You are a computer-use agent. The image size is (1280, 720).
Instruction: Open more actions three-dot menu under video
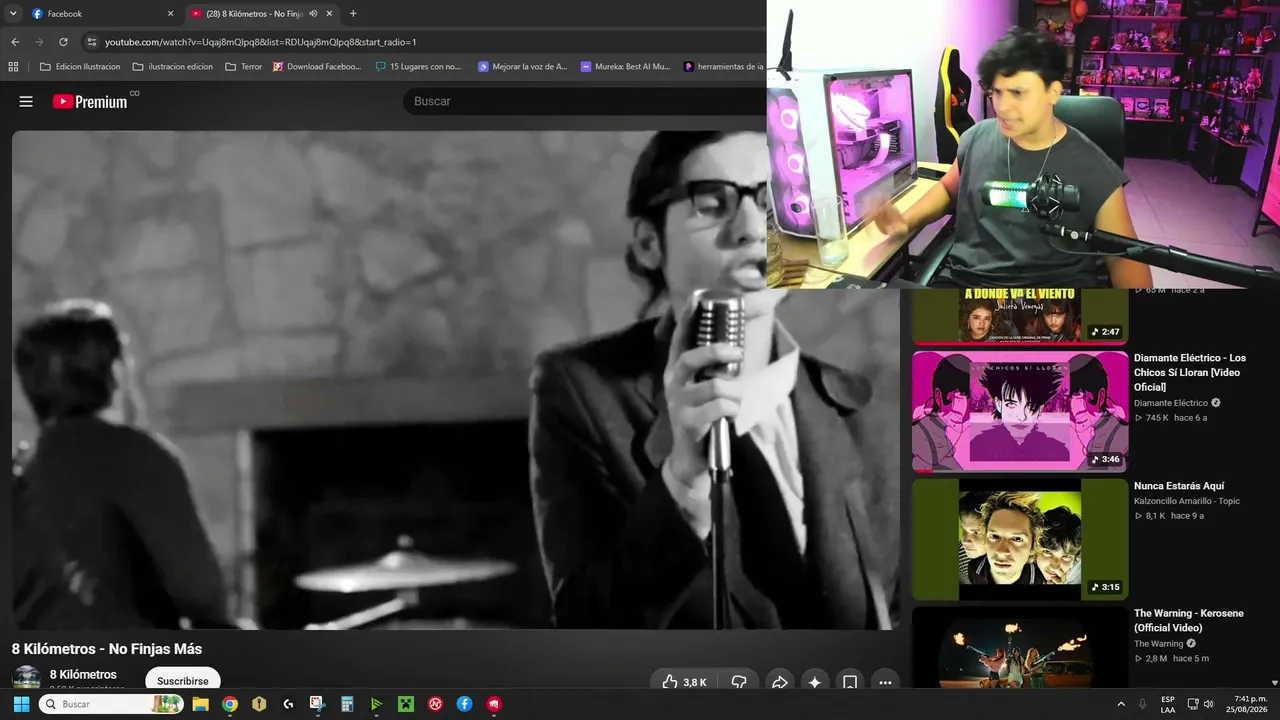pyautogui.click(x=885, y=682)
